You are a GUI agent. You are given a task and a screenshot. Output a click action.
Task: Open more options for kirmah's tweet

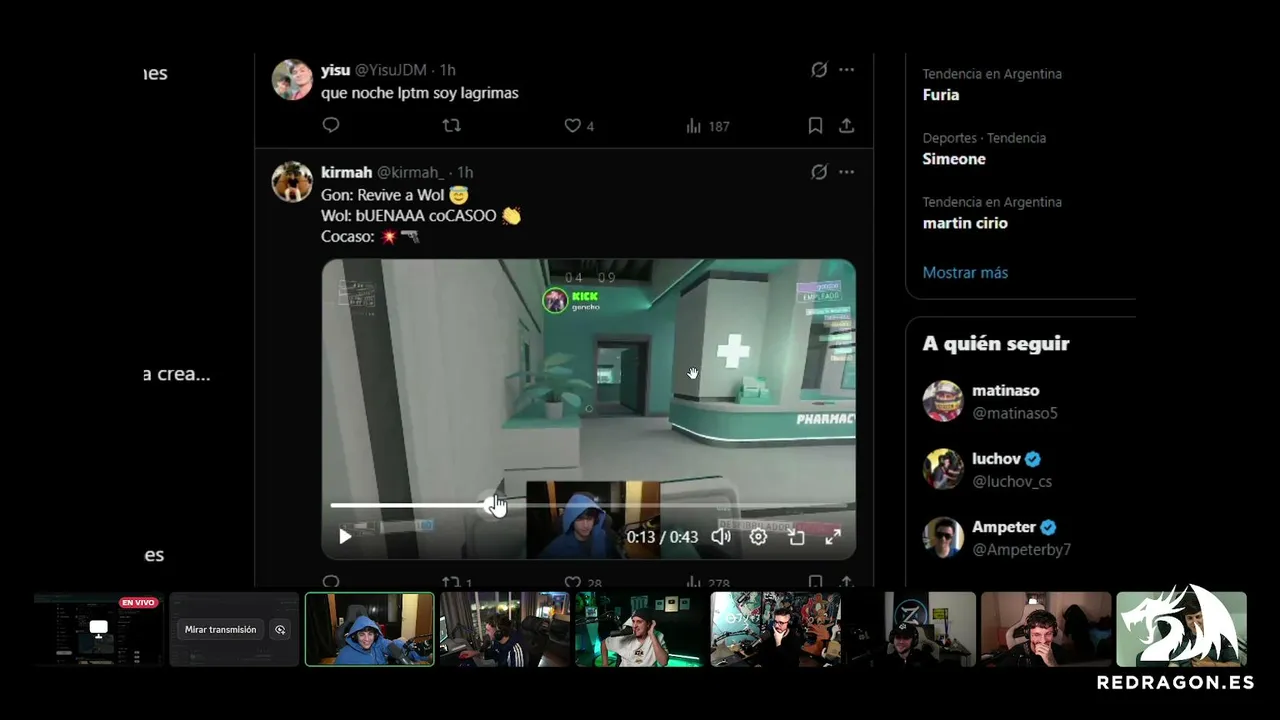[847, 172]
